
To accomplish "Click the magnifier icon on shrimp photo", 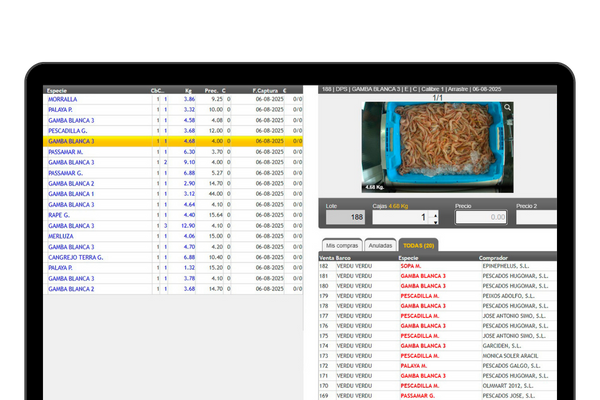I will coord(508,108).
